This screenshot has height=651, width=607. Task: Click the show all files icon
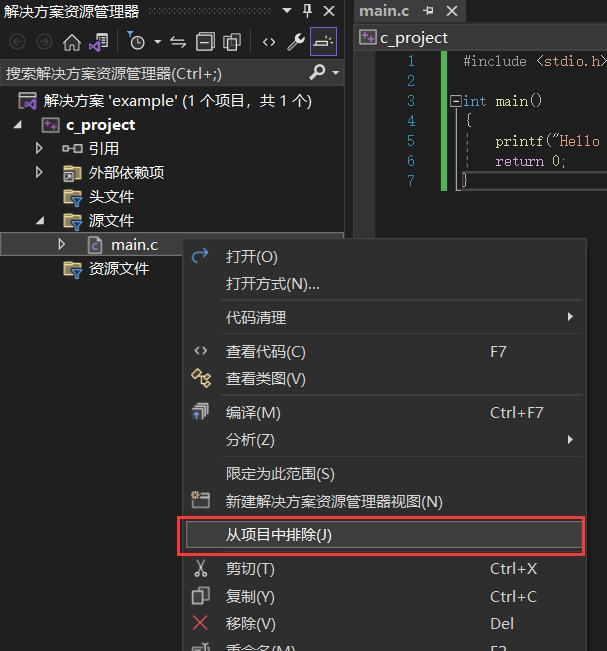pos(232,42)
